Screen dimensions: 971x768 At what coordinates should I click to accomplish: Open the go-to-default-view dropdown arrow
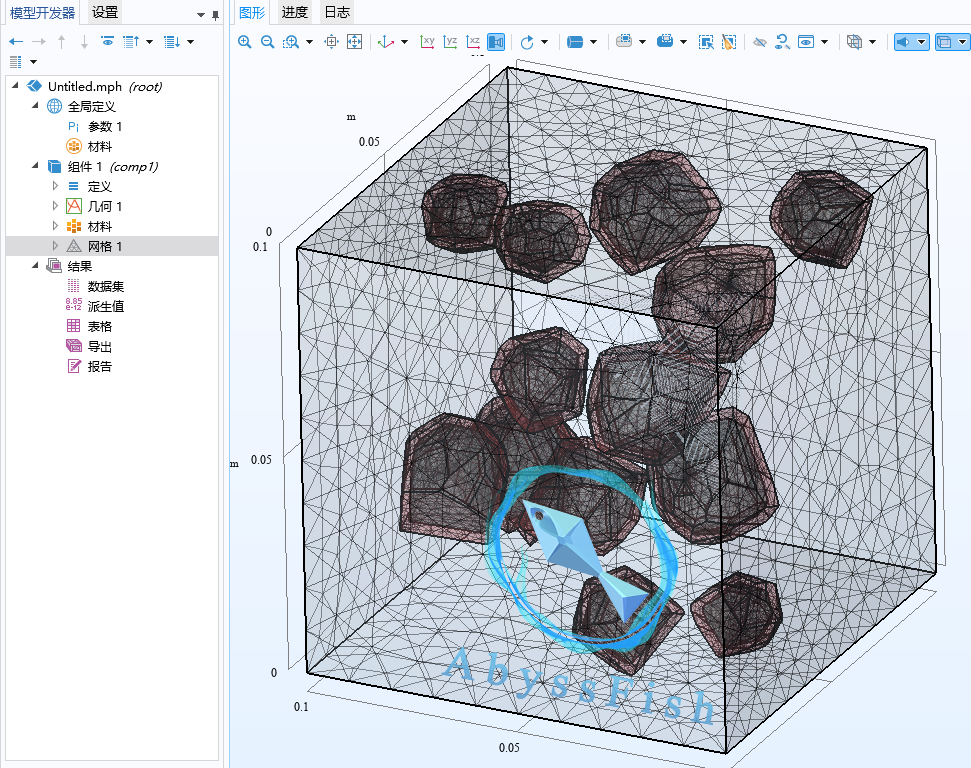[404, 42]
